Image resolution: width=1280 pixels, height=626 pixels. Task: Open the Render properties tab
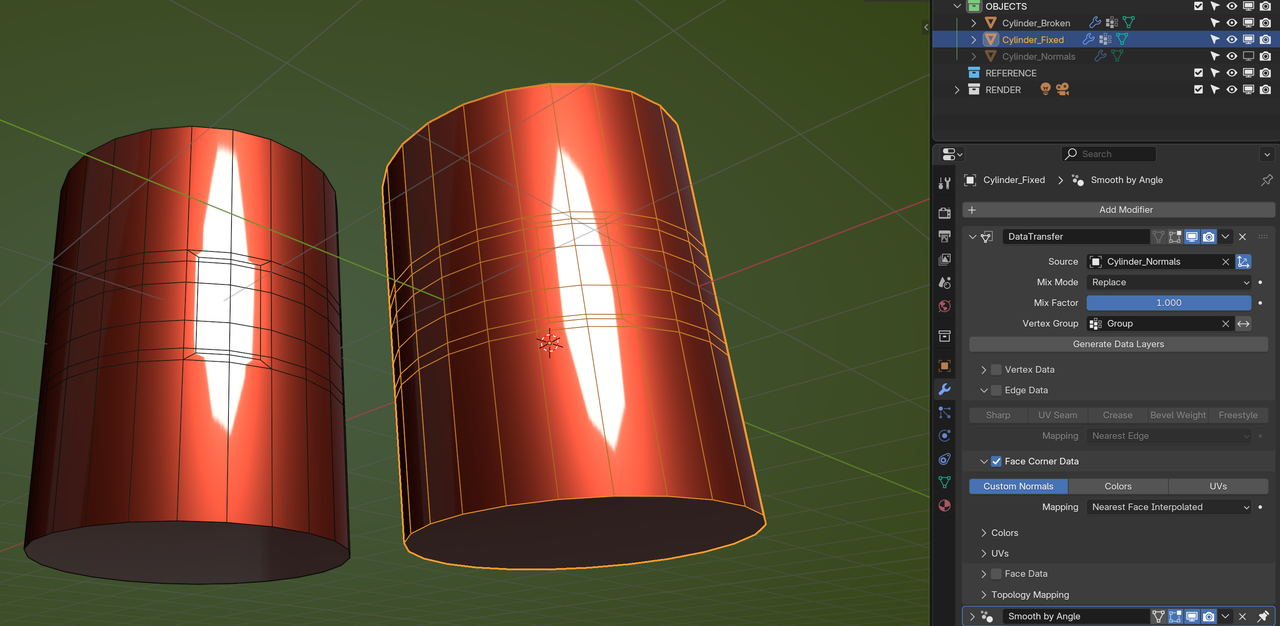tap(944, 213)
